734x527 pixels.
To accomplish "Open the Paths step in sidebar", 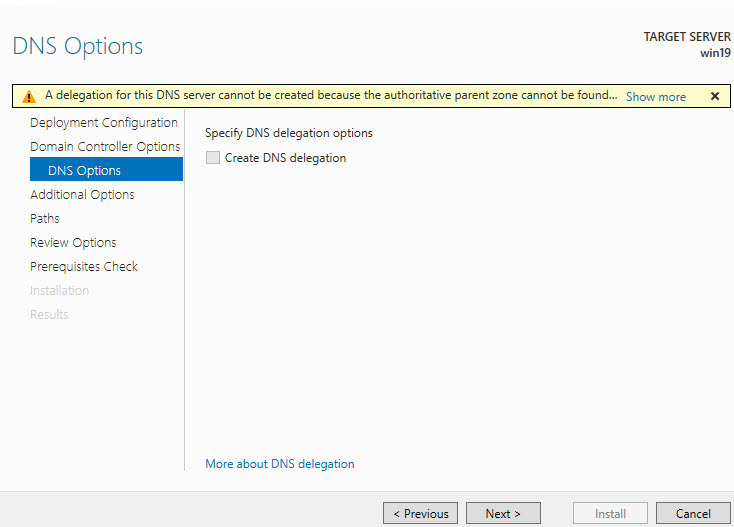I will coord(45,219).
